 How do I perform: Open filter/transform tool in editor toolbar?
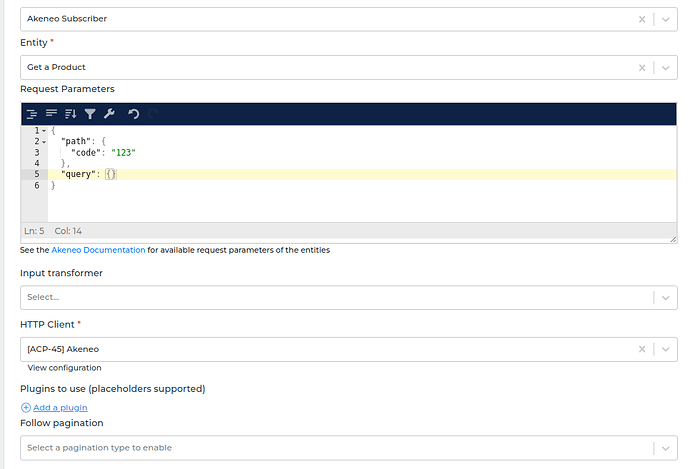(x=90, y=114)
